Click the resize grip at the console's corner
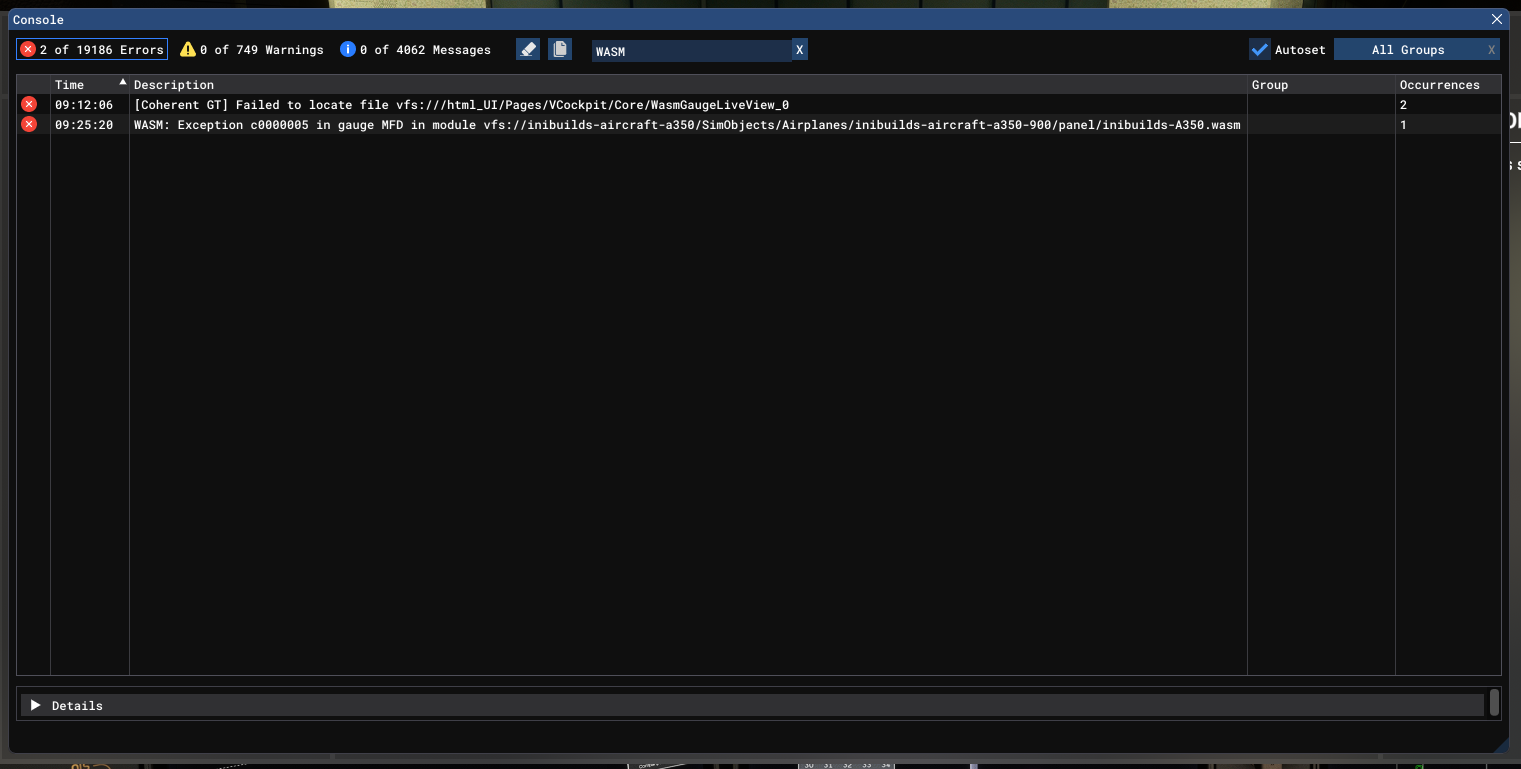Image resolution: width=1521 pixels, height=769 pixels. [1500, 744]
